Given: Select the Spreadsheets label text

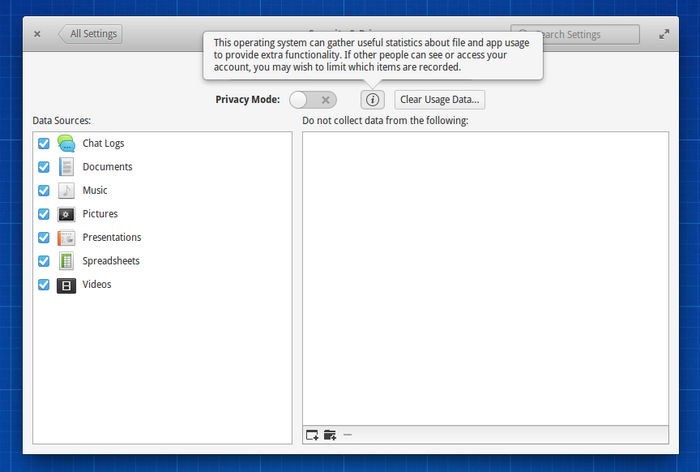Looking at the screenshot, I should (111, 261).
